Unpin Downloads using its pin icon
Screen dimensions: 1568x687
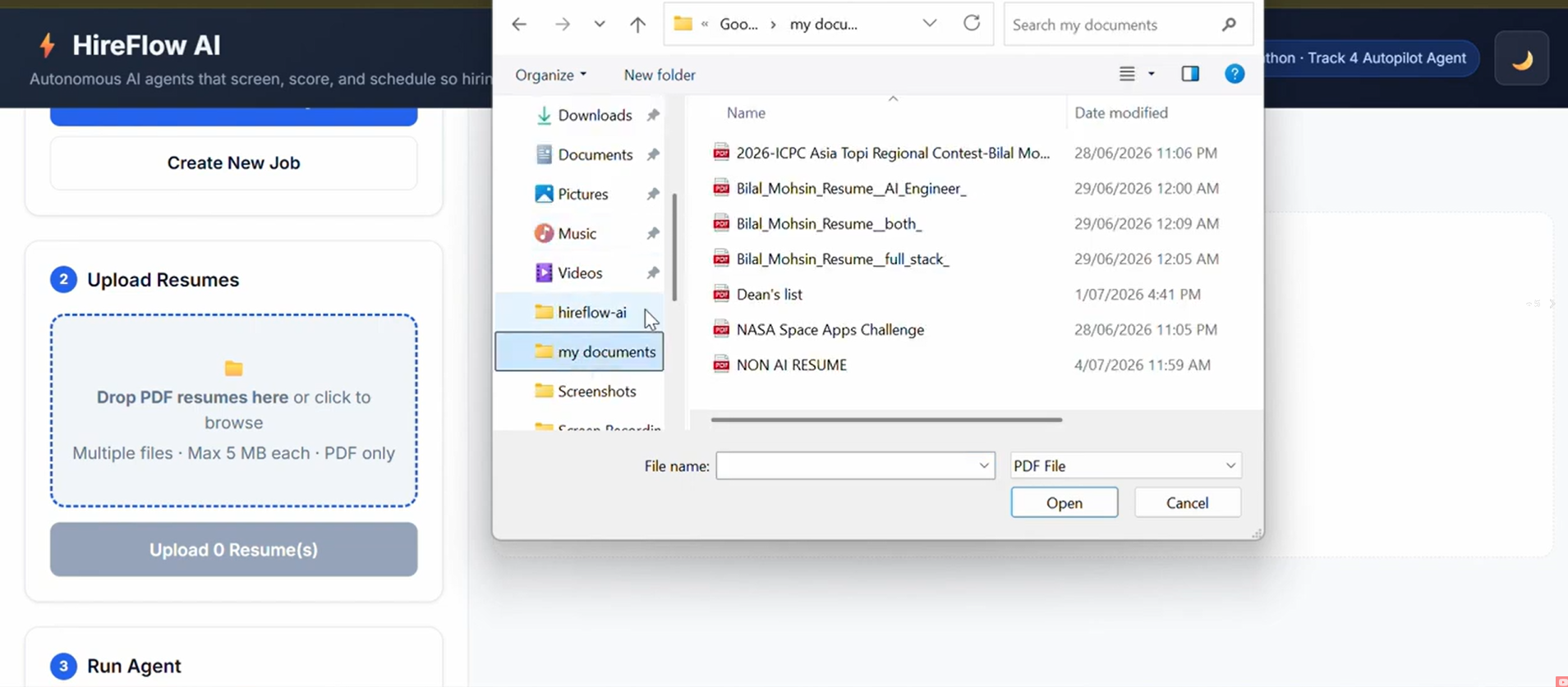click(653, 115)
